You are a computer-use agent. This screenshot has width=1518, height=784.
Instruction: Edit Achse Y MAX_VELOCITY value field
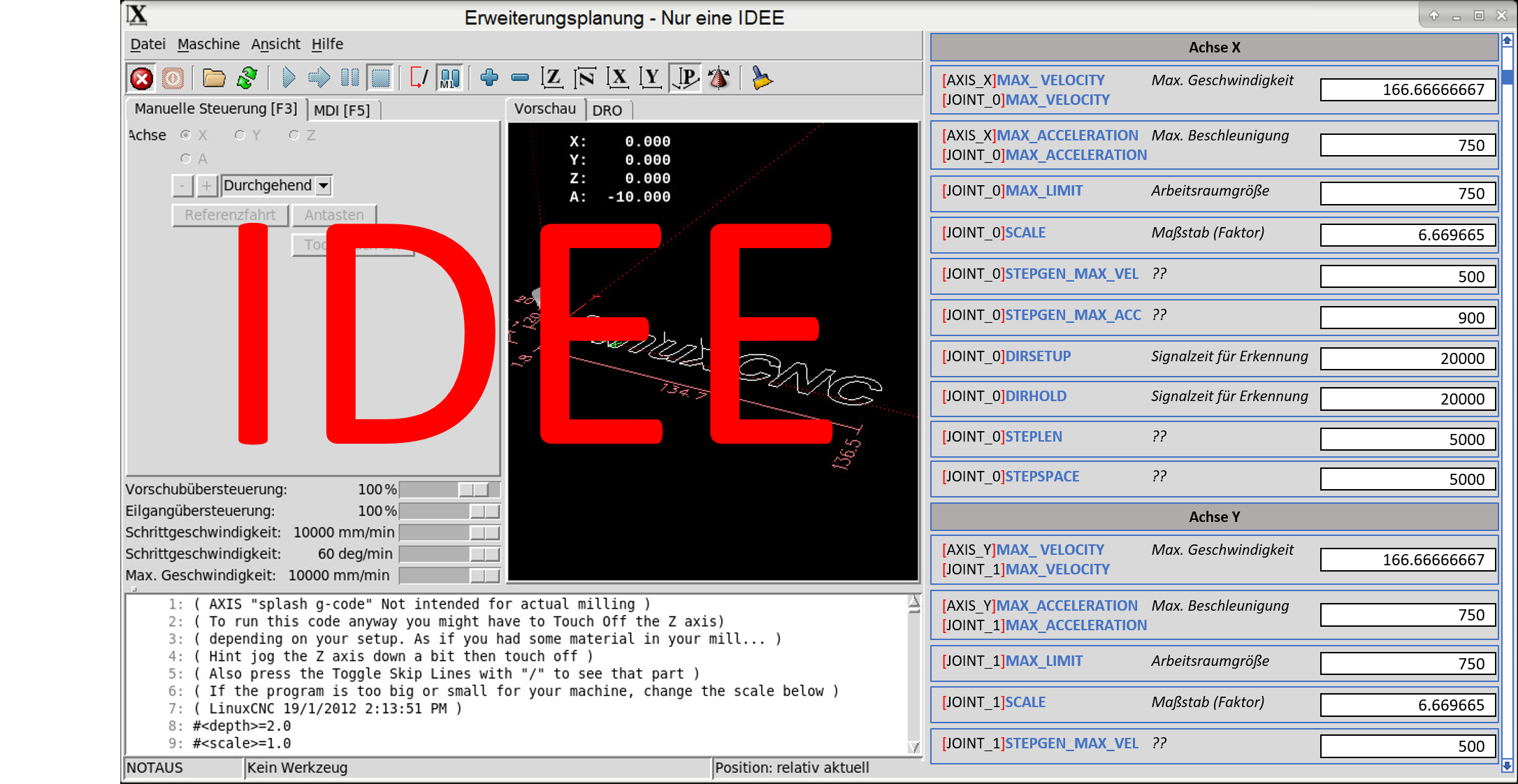pyautogui.click(x=1408, y=560)
